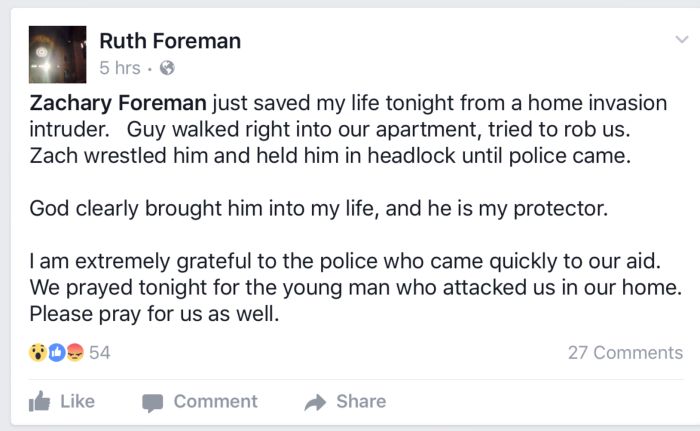700x431 pixels.
Task: Click the Ruth Foreman author name
Action: (170, 41)
